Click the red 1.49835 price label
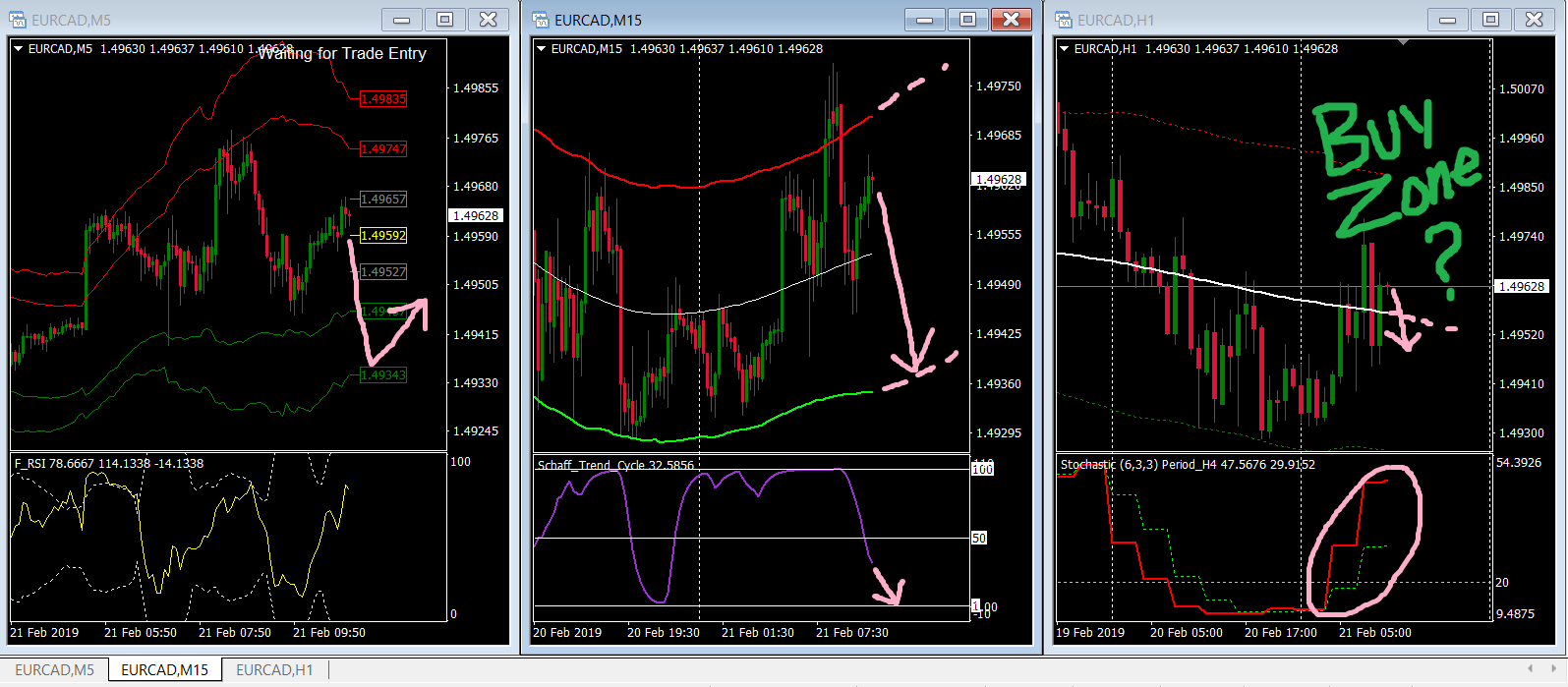This screenshot has width=1568, height=687. tap(383, 98)
